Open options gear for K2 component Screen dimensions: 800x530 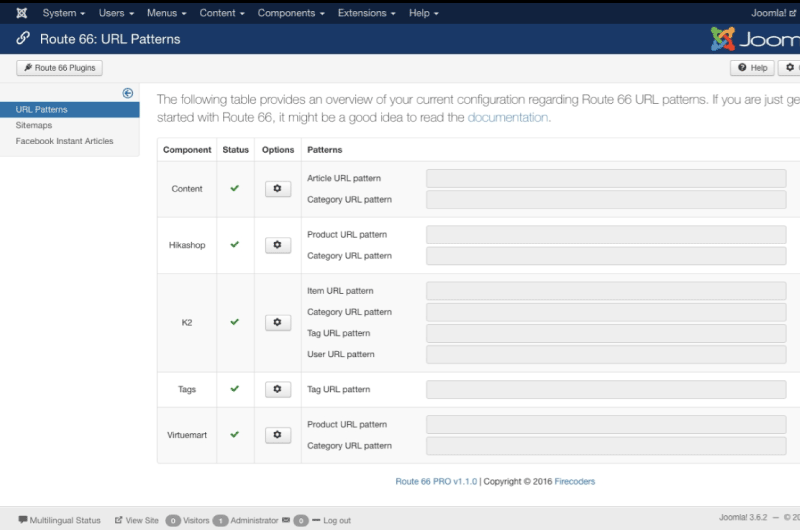[278, 322]
